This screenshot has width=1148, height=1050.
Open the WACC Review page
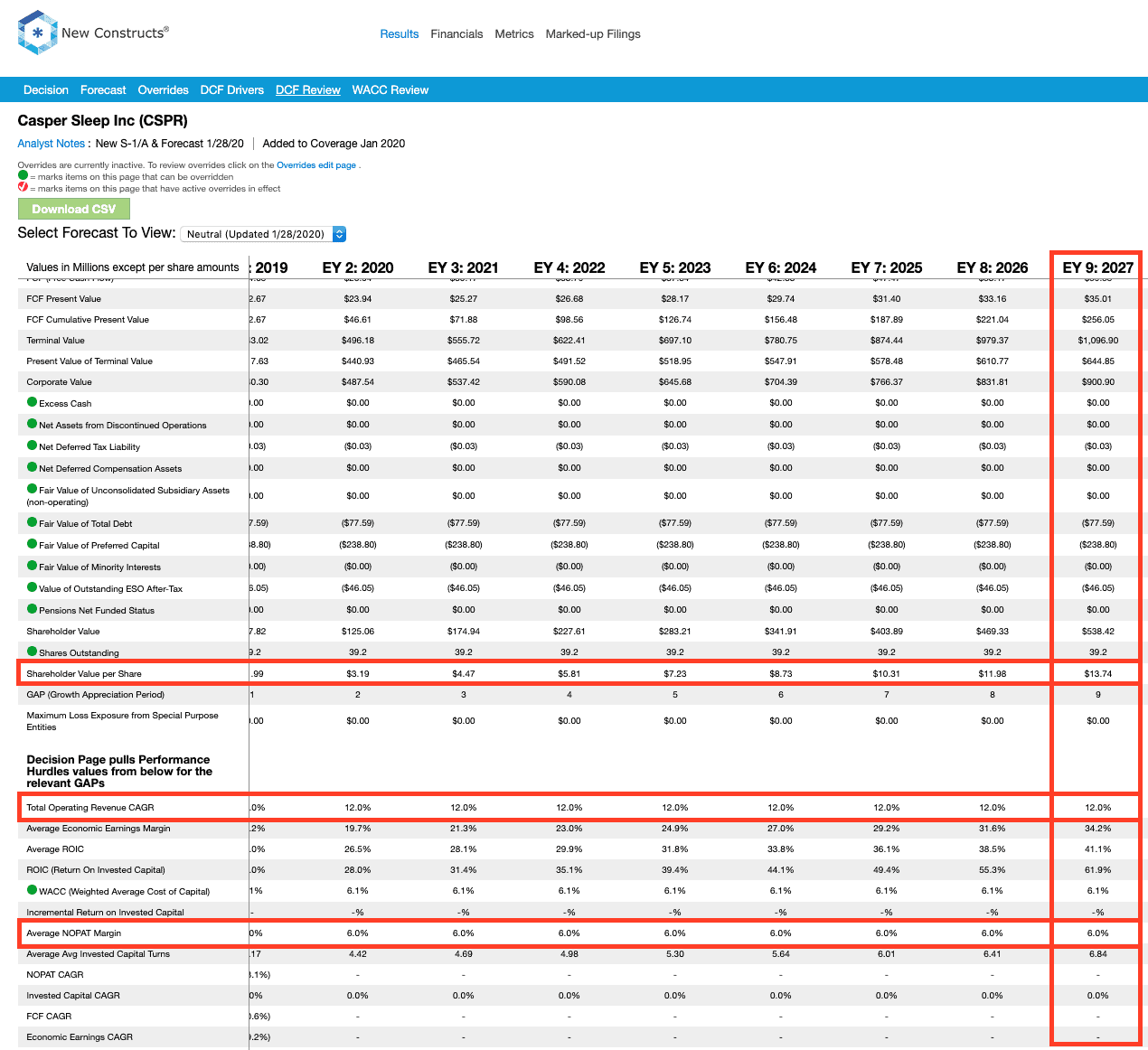pos(391,90)
